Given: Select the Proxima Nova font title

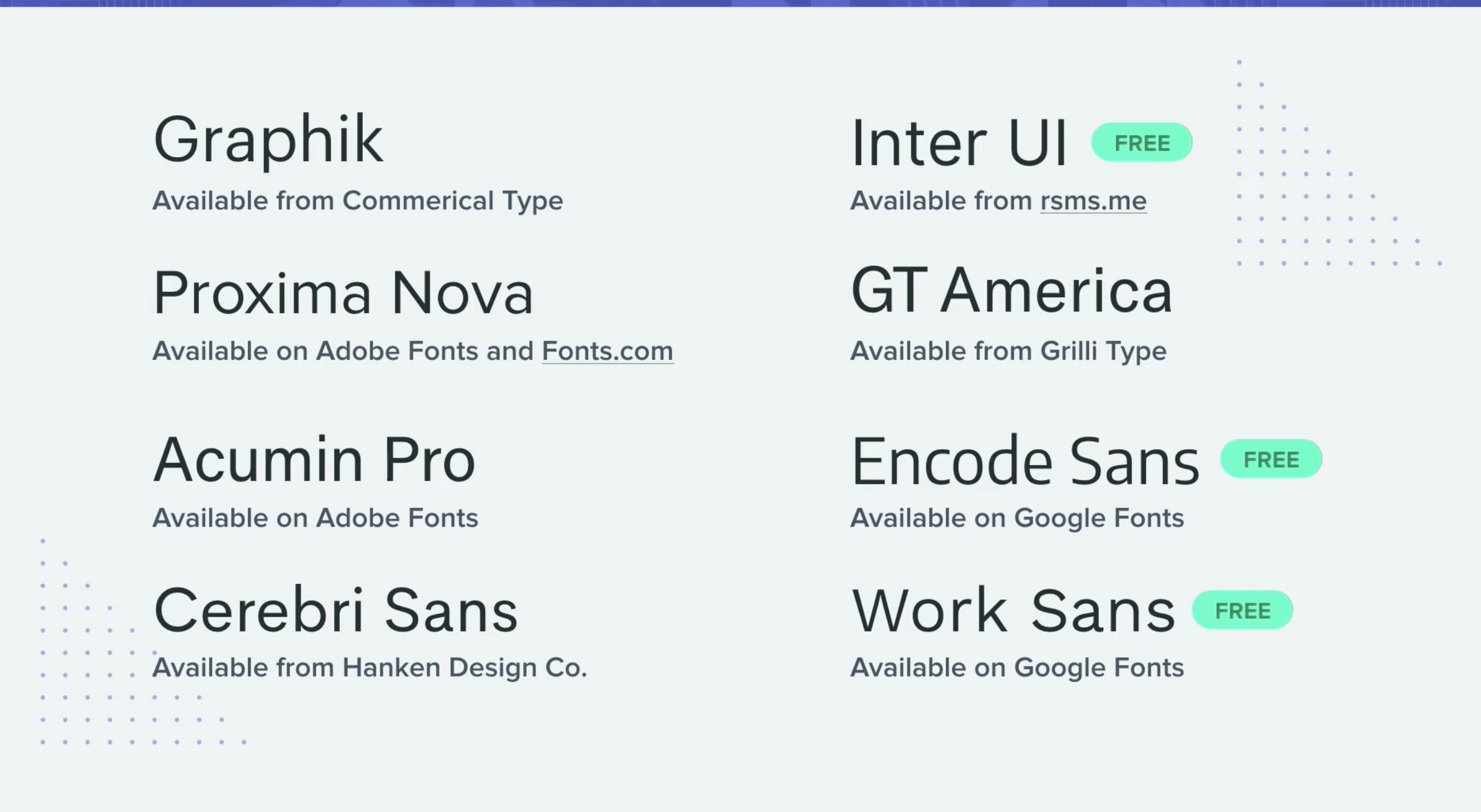Looking at the screenshot, I should tap(343, 293).
